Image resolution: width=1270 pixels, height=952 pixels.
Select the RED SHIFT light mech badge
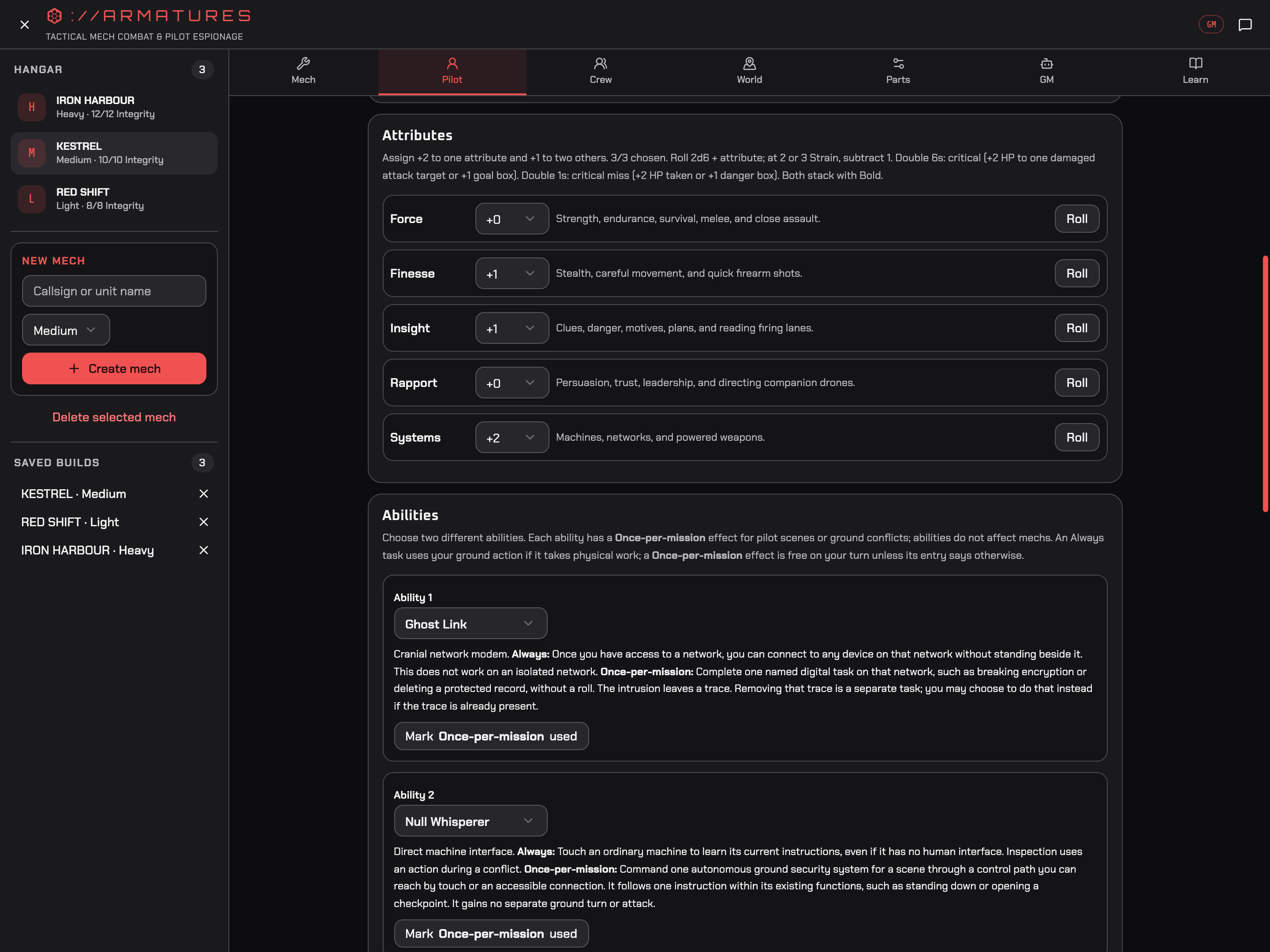[x=32, y=199]
